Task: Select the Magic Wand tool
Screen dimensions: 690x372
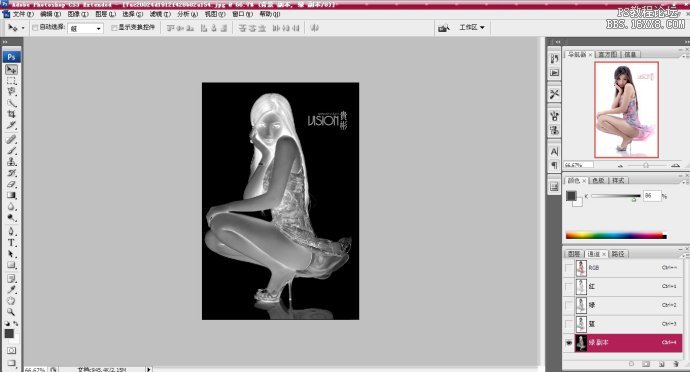Action: point(11,103)
